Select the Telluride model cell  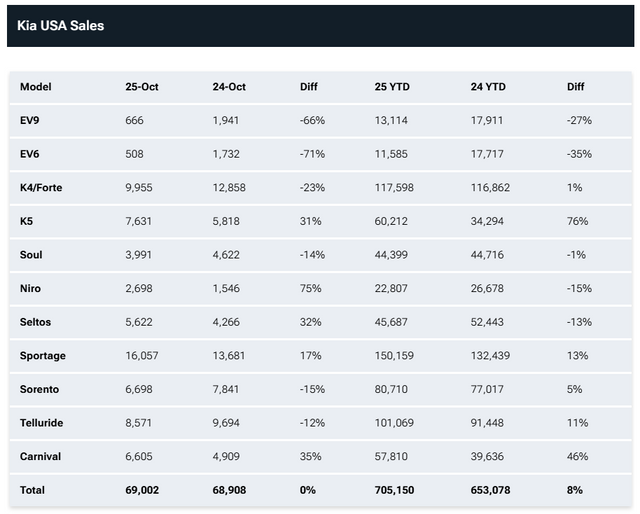(43, 423)
